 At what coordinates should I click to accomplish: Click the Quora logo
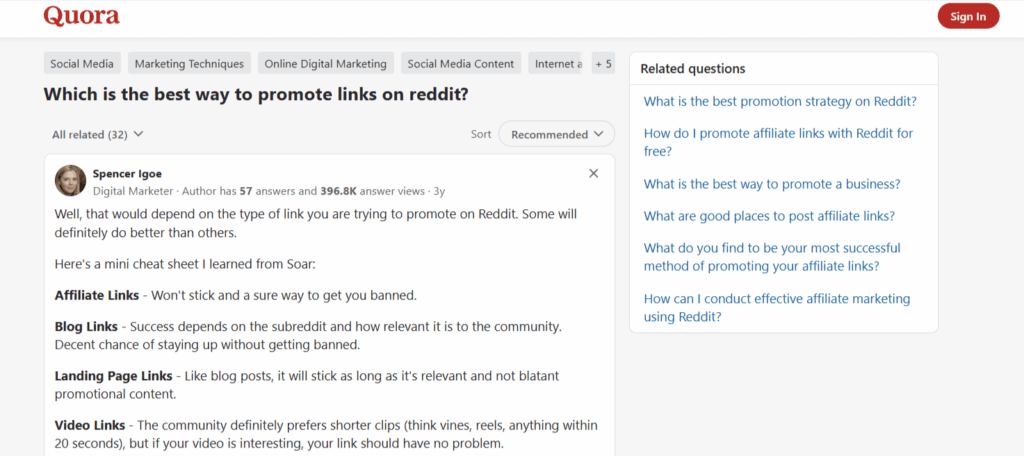81,16
